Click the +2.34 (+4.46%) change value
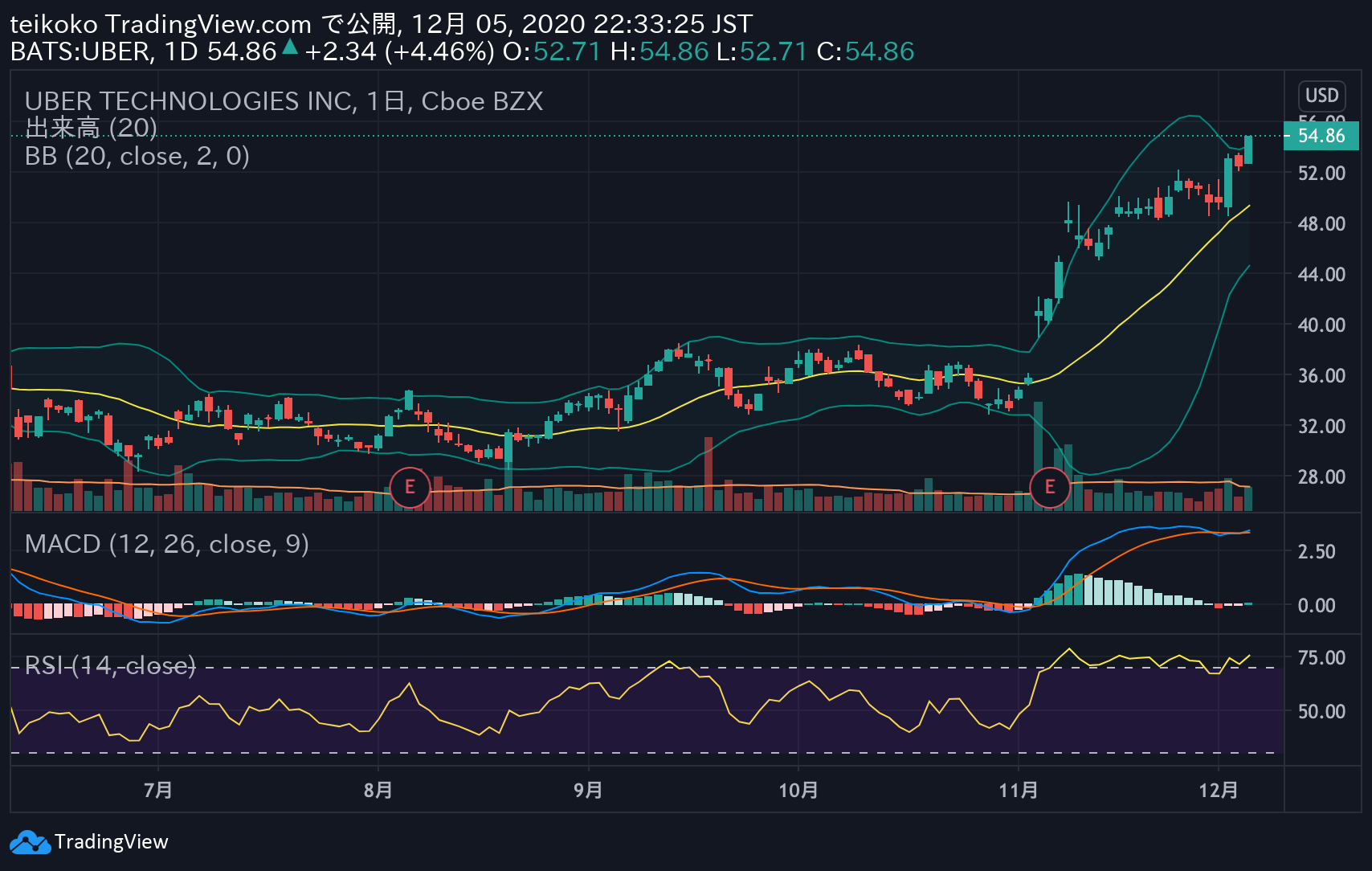This screenshot has width=1372, height=871. [399, 51]
